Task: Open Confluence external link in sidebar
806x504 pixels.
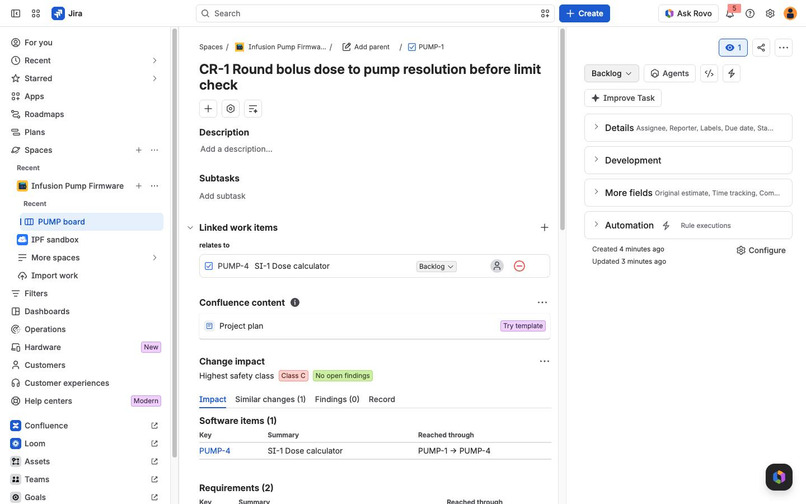Action: click(154, 425)
